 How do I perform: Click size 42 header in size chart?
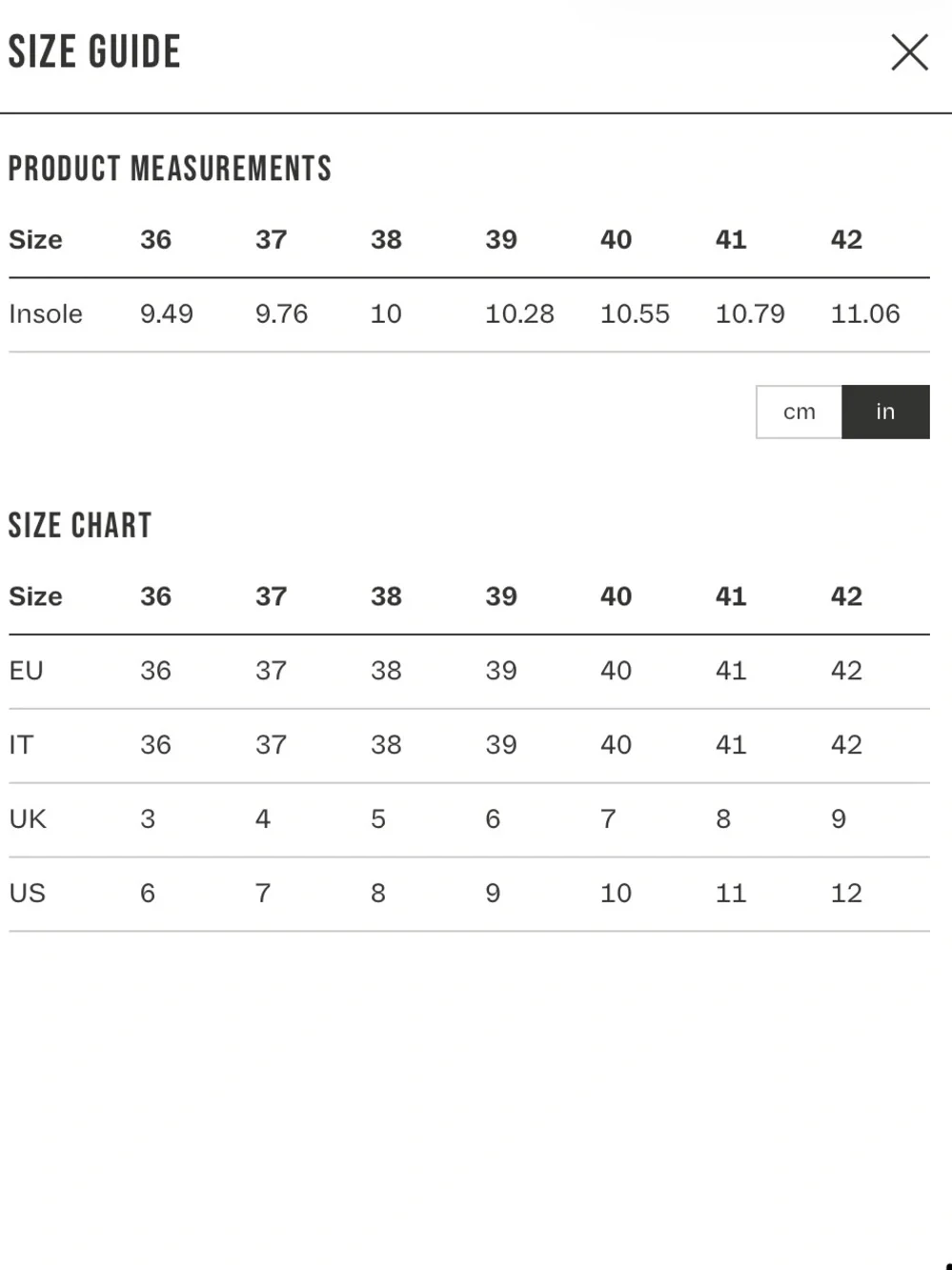(x=846, y=596)
